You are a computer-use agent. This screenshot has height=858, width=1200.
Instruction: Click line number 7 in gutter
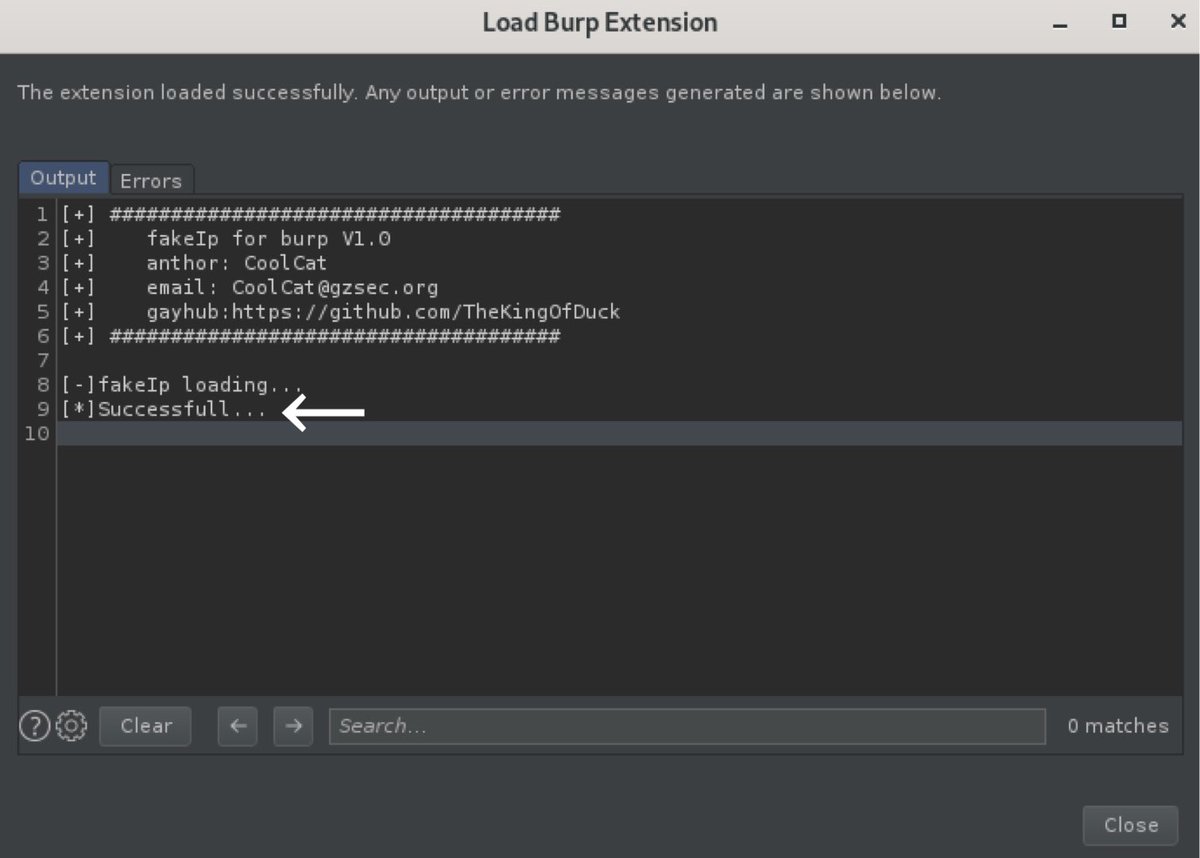point(43,360)
